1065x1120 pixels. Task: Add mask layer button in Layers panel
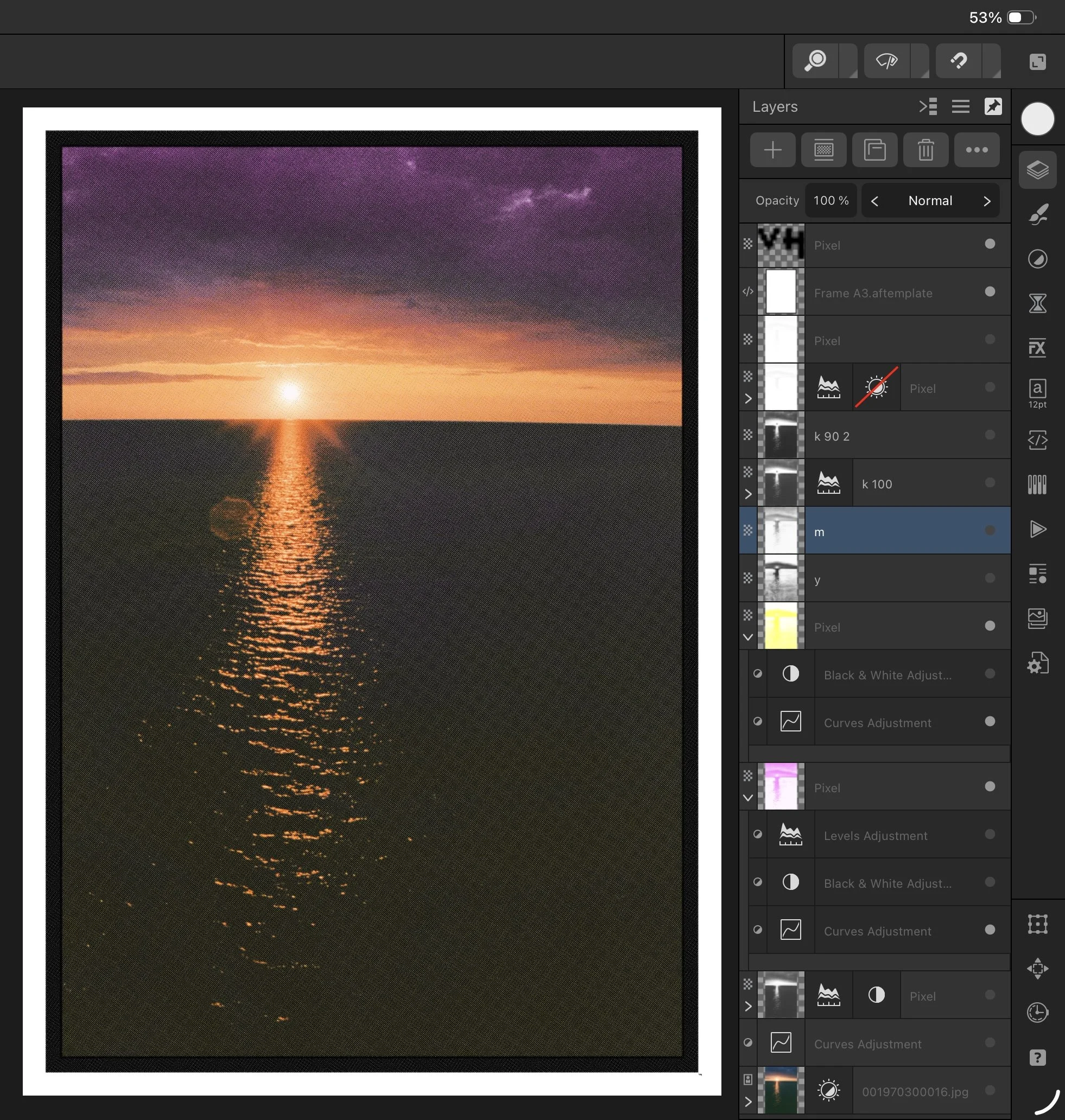823,150
